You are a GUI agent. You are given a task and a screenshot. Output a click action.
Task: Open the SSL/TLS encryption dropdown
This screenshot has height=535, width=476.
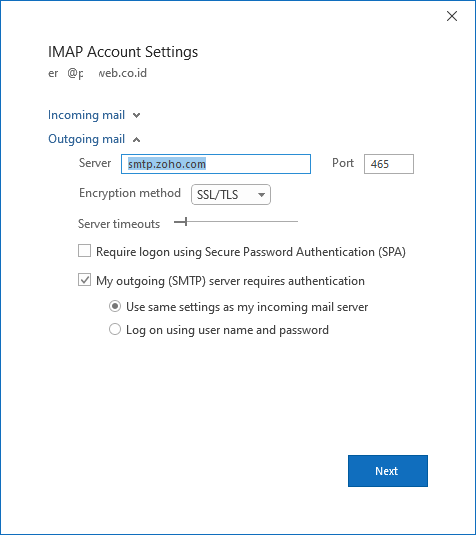click(x=231, y=194)
